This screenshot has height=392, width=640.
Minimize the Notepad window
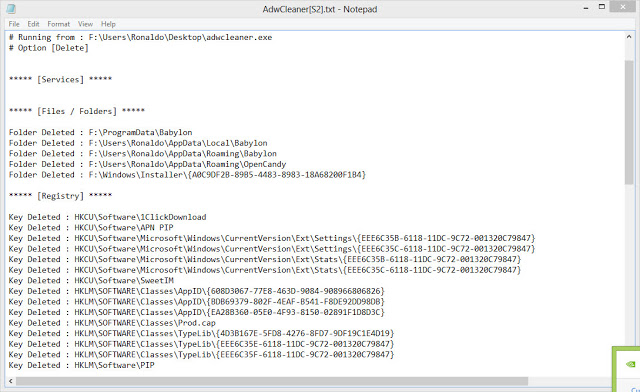586,8
